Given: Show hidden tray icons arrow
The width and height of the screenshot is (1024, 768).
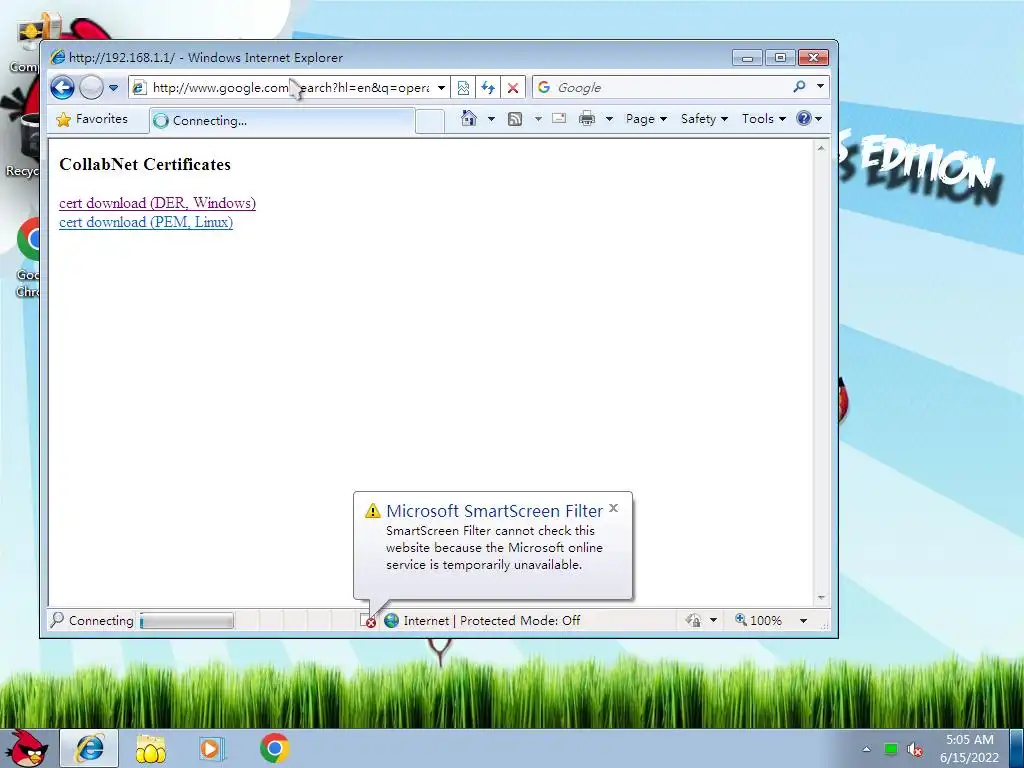Looking at the screenshot, I should coord(866,749).
